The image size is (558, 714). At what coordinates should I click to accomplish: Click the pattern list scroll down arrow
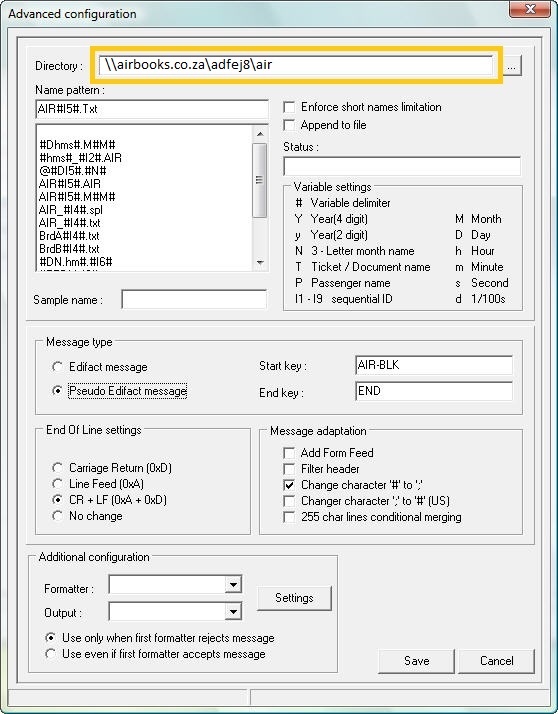pyautogui.click(x=260, y=262)
